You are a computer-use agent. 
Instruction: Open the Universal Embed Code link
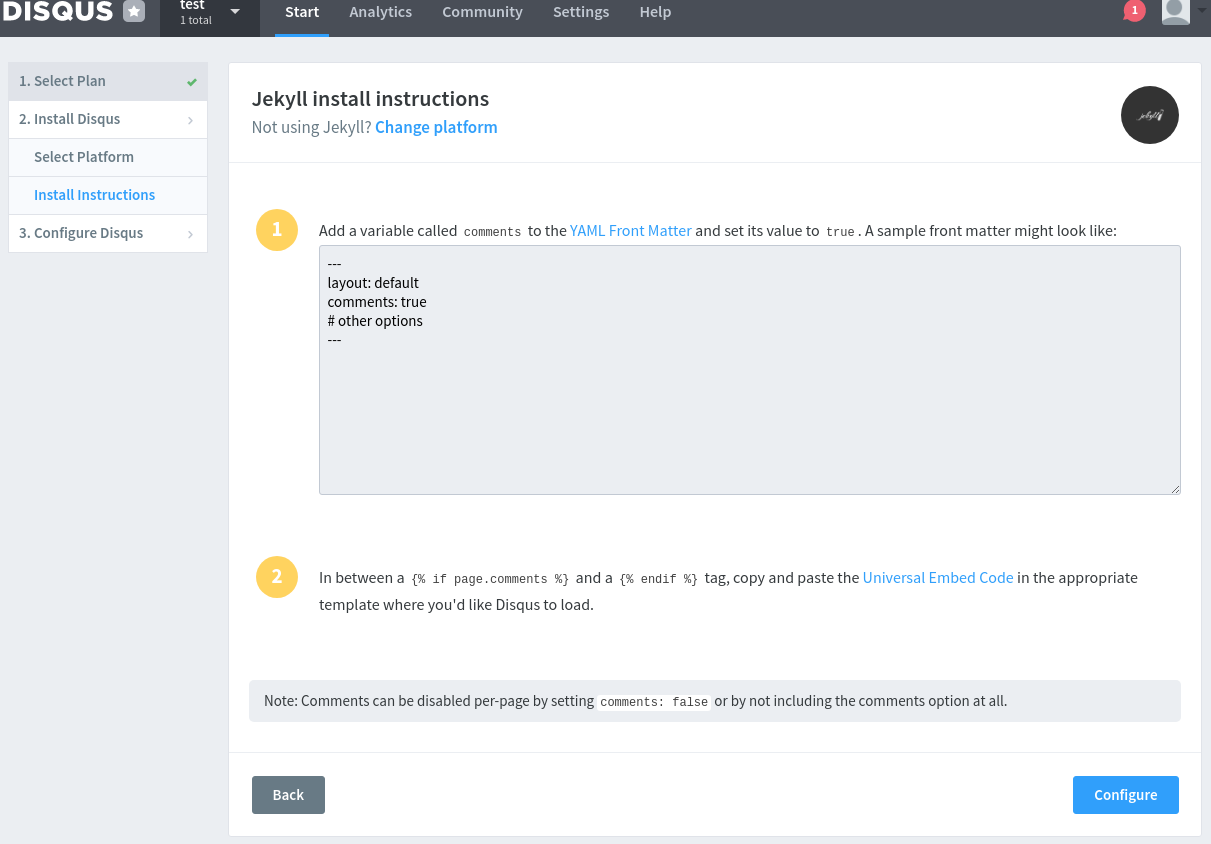938,577
